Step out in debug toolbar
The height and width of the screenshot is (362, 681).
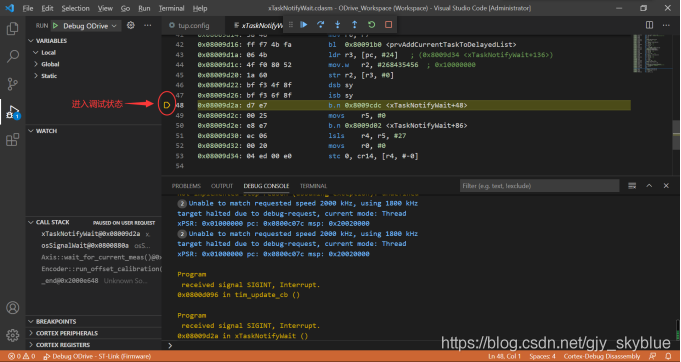tap(354, 25)
